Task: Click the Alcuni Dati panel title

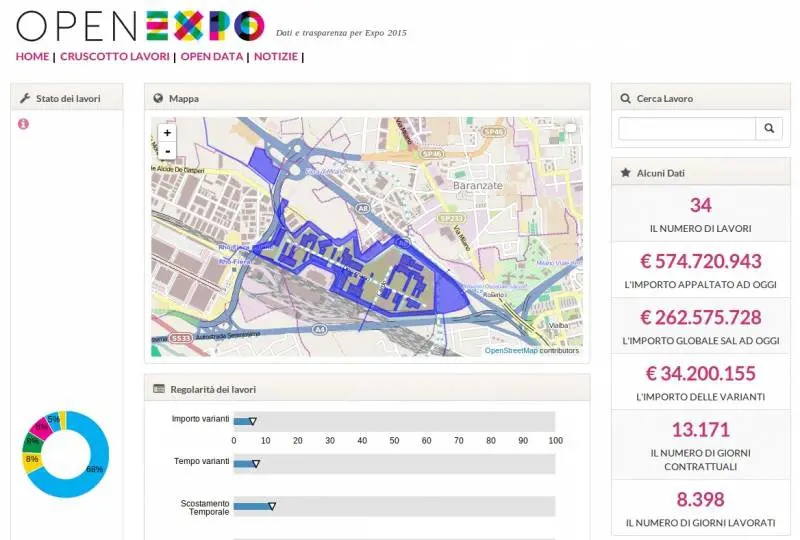Action: 661,173
